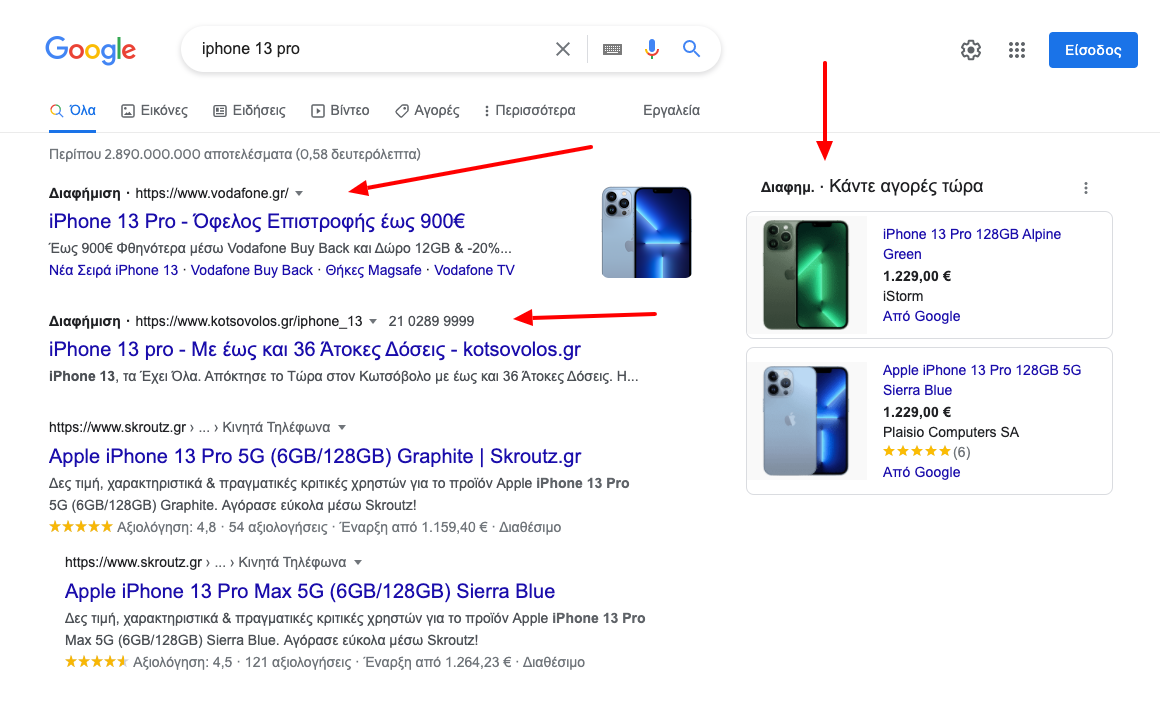
Task: Open the Vodafone Buy Back sitelink
Action: (x=252, y=270)
